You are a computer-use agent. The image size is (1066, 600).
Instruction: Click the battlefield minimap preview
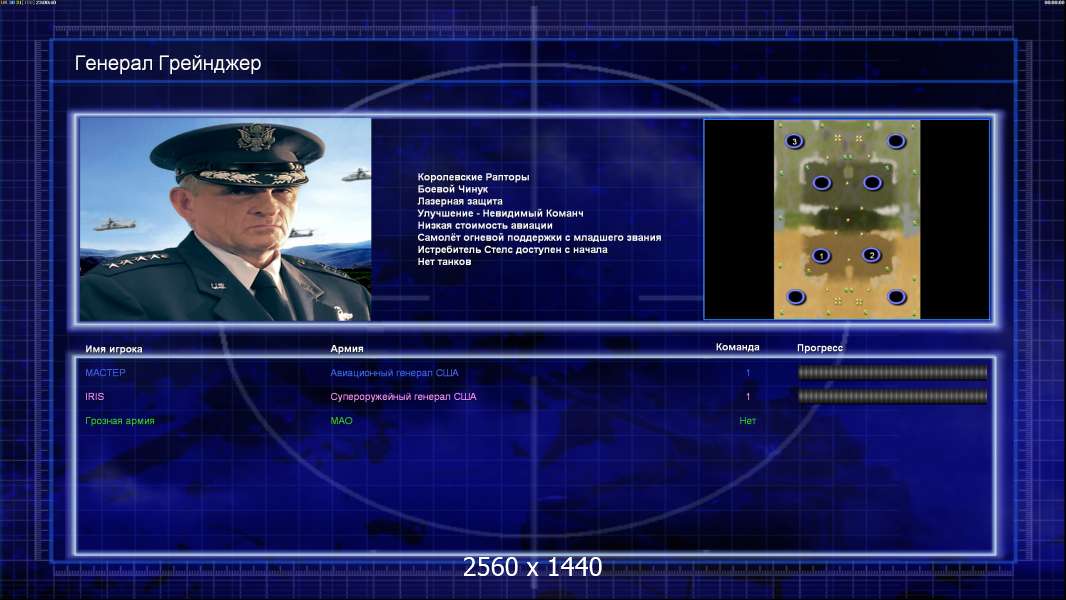[847, 219]
